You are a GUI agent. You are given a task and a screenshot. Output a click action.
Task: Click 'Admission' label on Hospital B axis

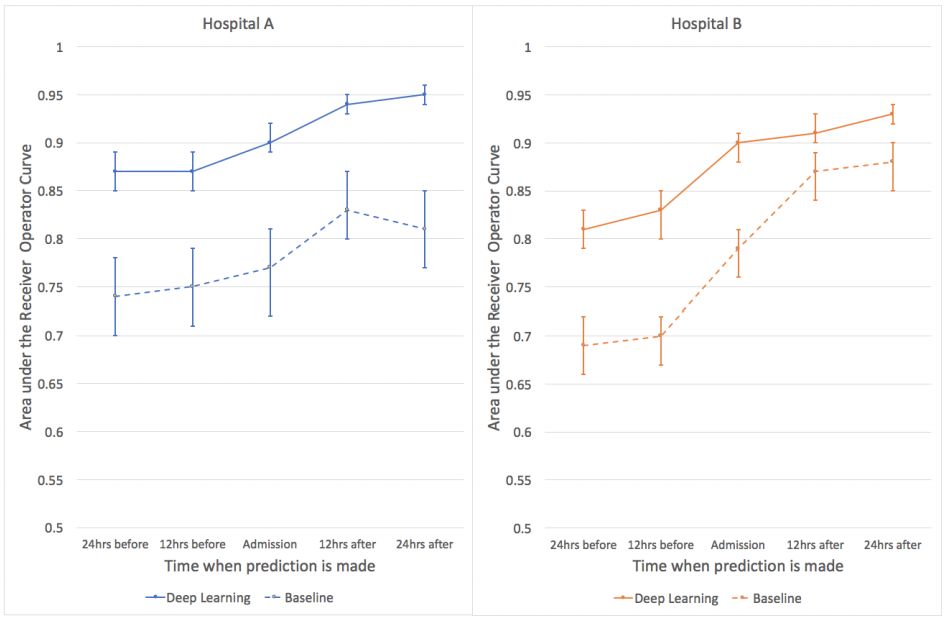[x=738, y=545]
